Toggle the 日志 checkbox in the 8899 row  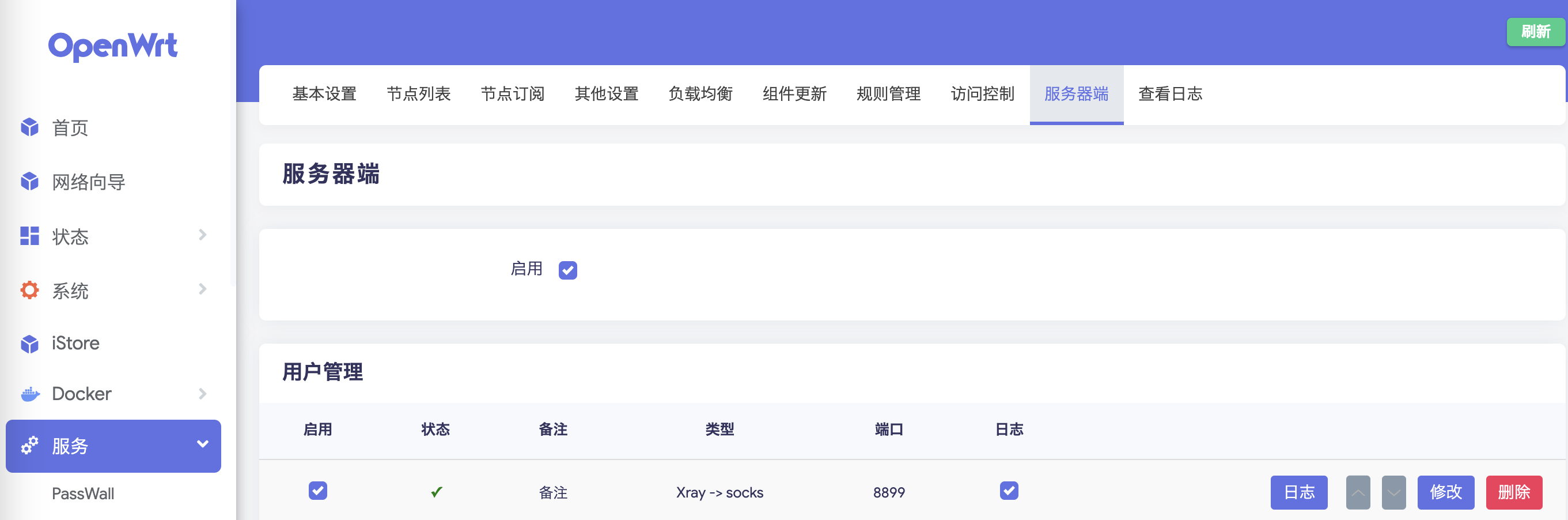[x=1009, y=490]
